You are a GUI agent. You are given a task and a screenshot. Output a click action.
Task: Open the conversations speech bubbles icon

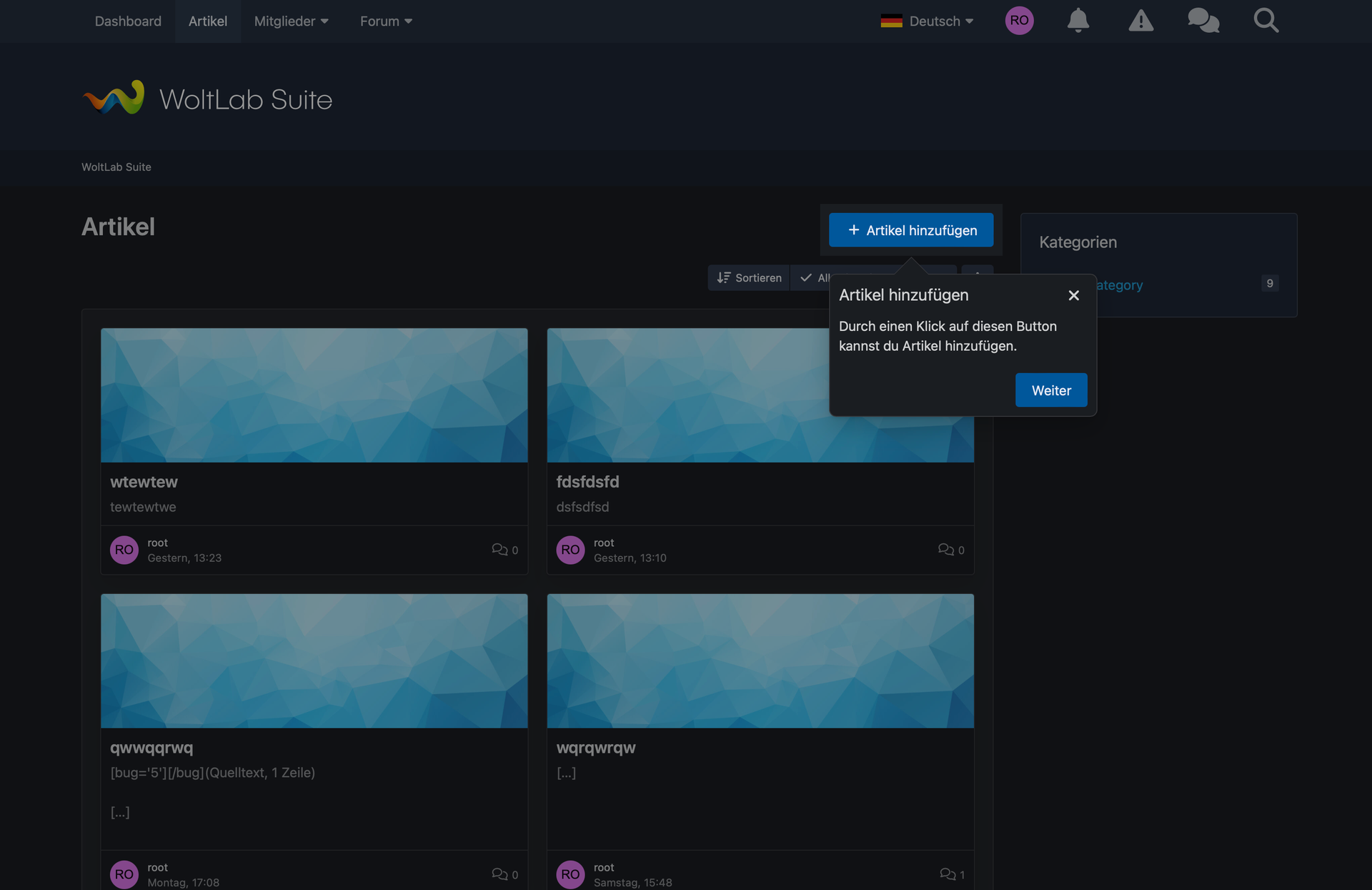point(1203,21)
